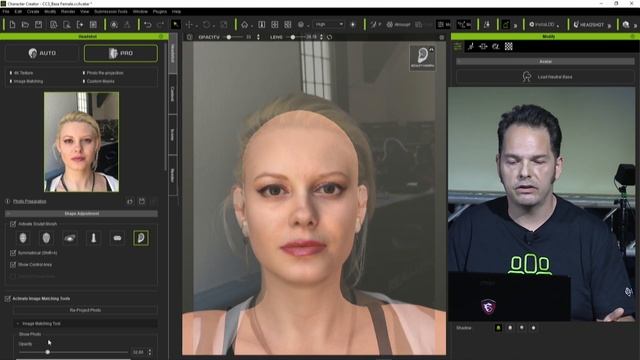Open the Create menu
Image resolution: width=640 pixels, height=360 pixels.
coord(33,12)
